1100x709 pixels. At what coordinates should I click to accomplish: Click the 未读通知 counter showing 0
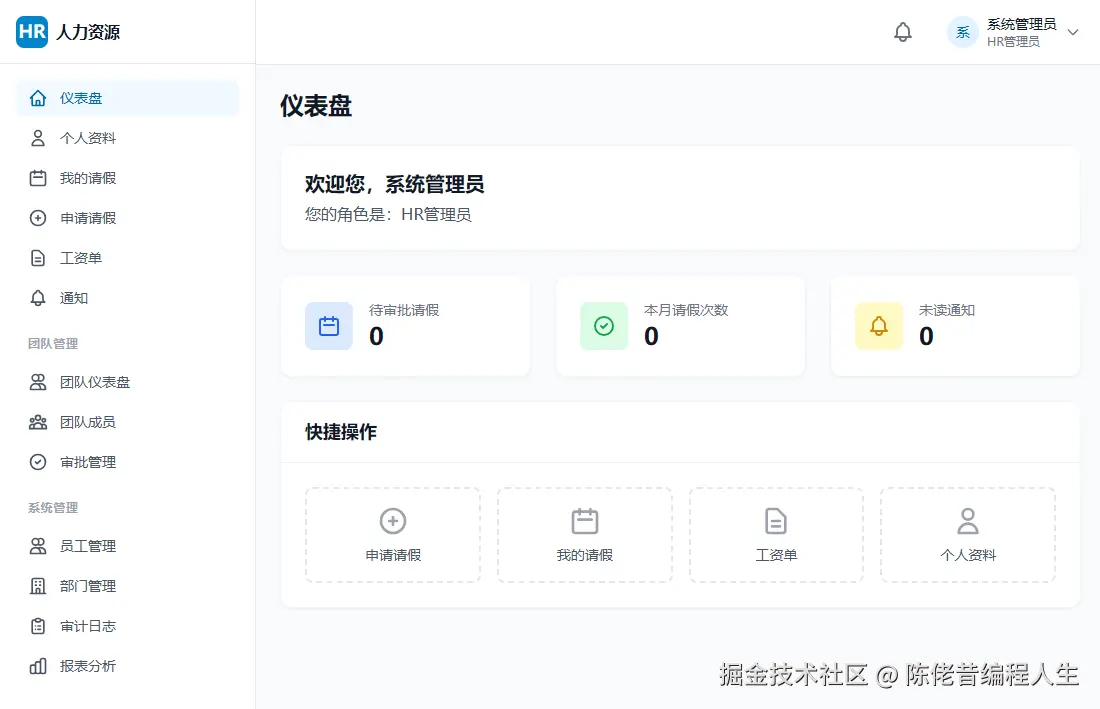point(925,336)
